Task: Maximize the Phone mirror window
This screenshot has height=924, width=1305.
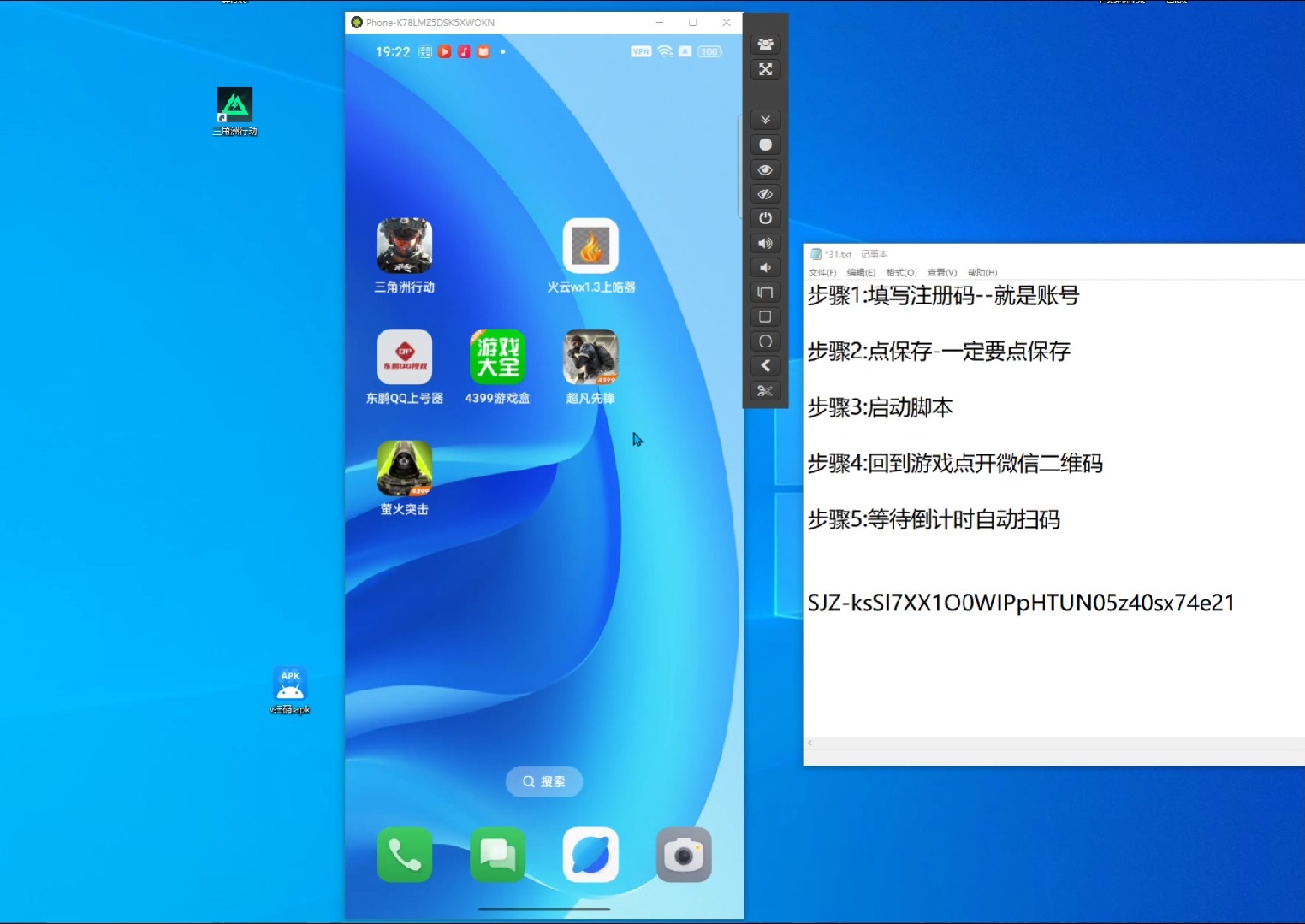Action: (x=693, y=22)
